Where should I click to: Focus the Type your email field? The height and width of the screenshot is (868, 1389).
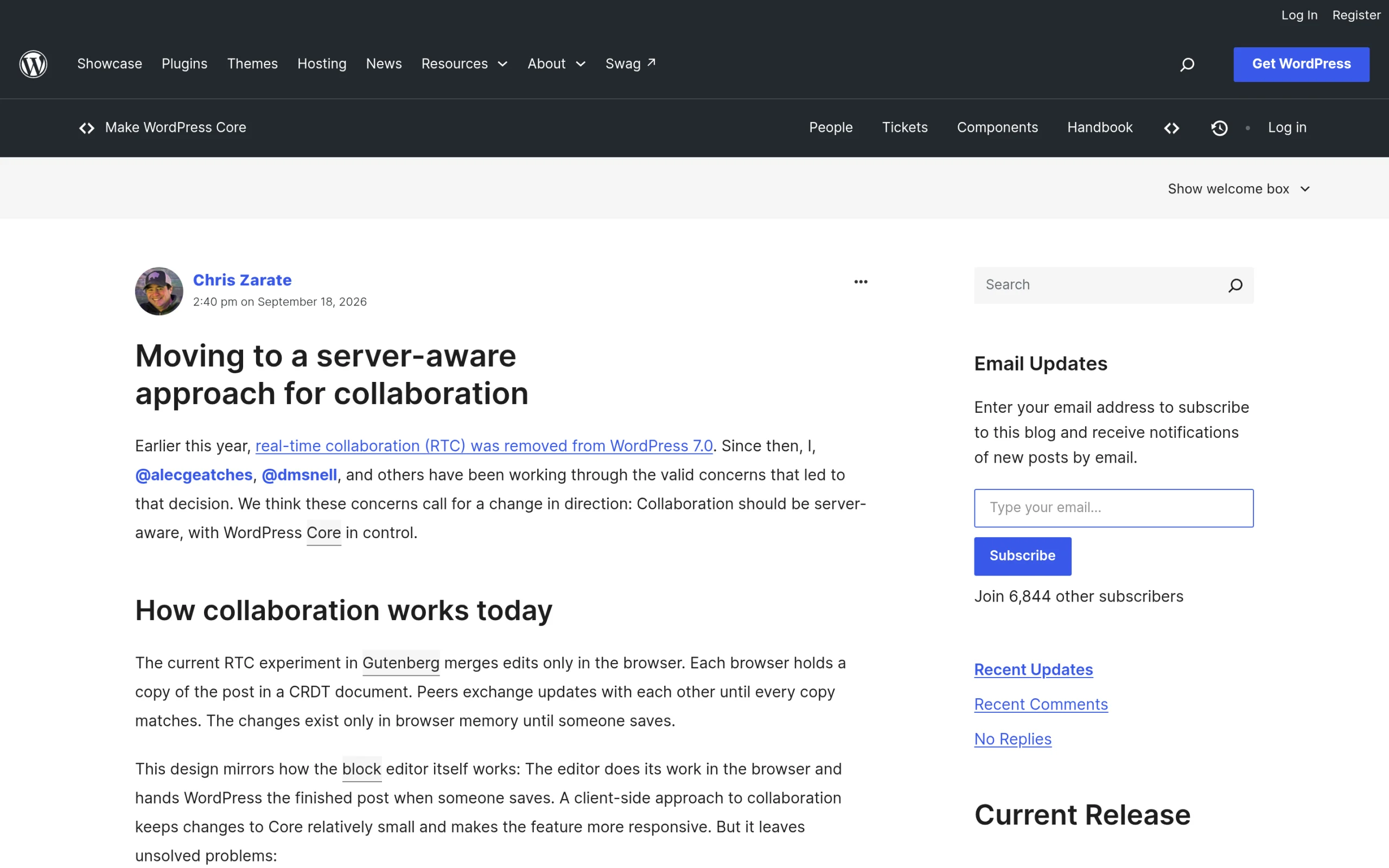coord(1113,508)
